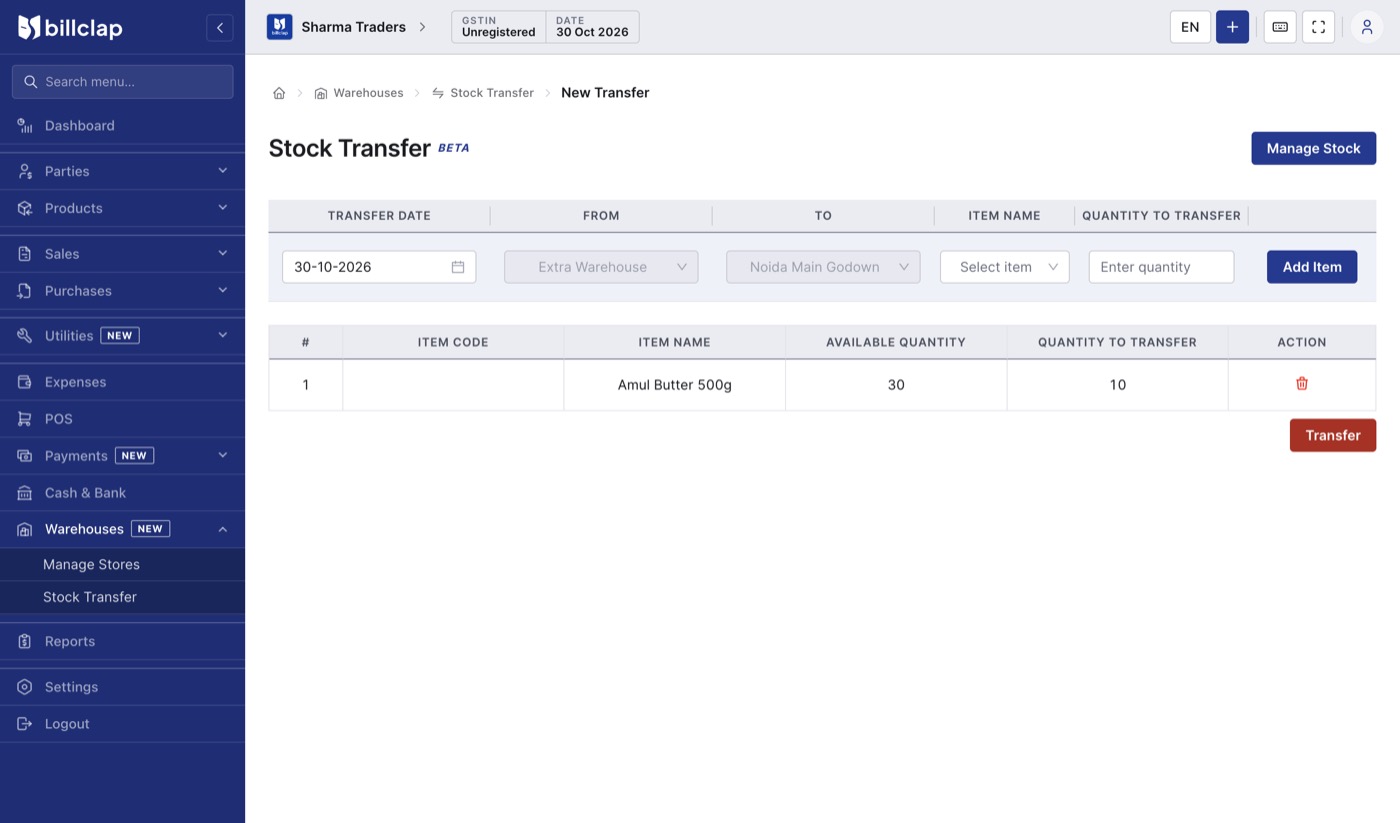Screen dimensions: 1400x823
Task: Open the quick add plus button
Action: [1232, 27]
